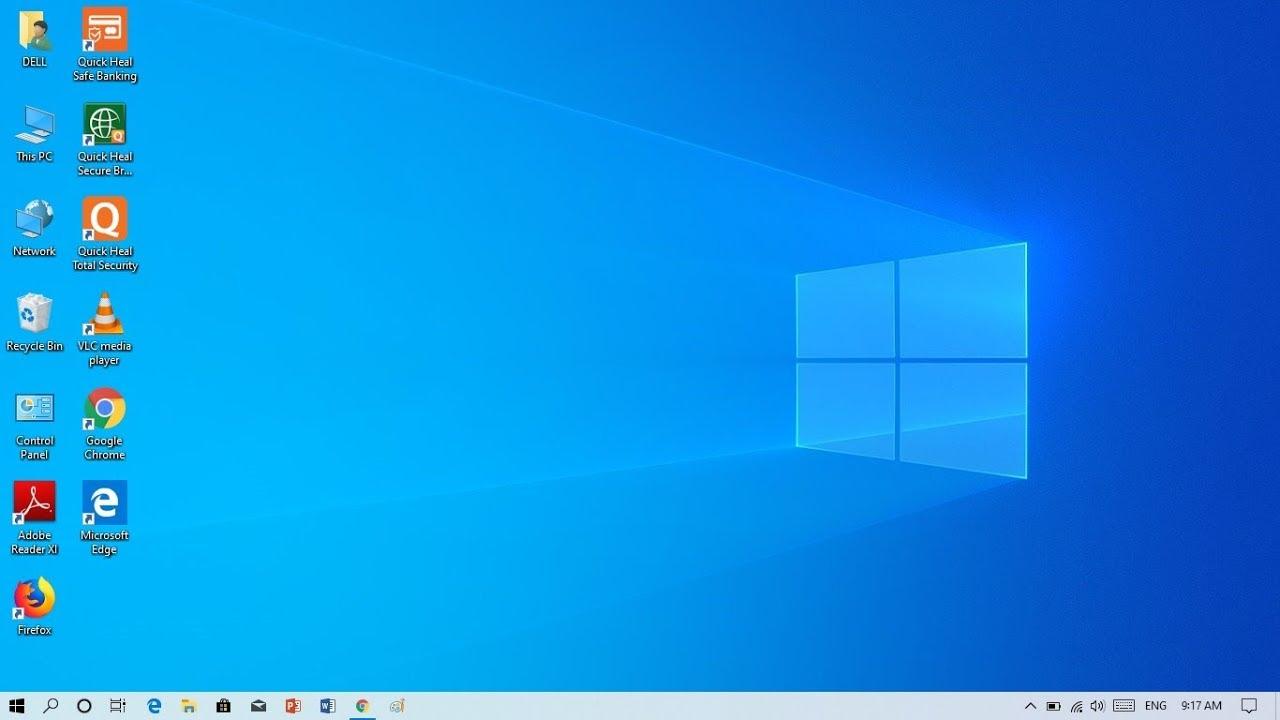
Task: Open Adobe Reader XI
Action: [x=34, y=502]
